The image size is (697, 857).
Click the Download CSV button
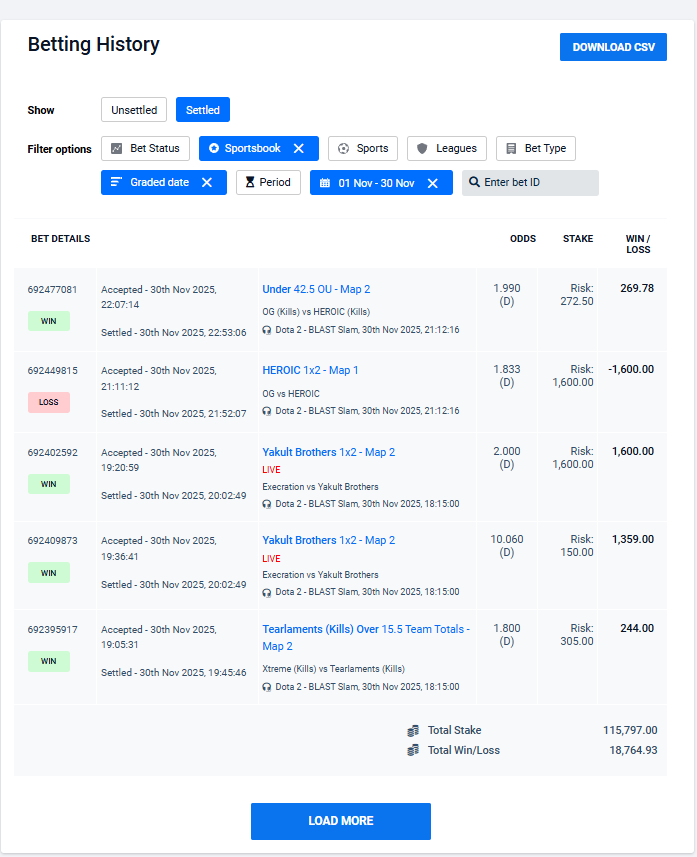(x=613, y=47)
